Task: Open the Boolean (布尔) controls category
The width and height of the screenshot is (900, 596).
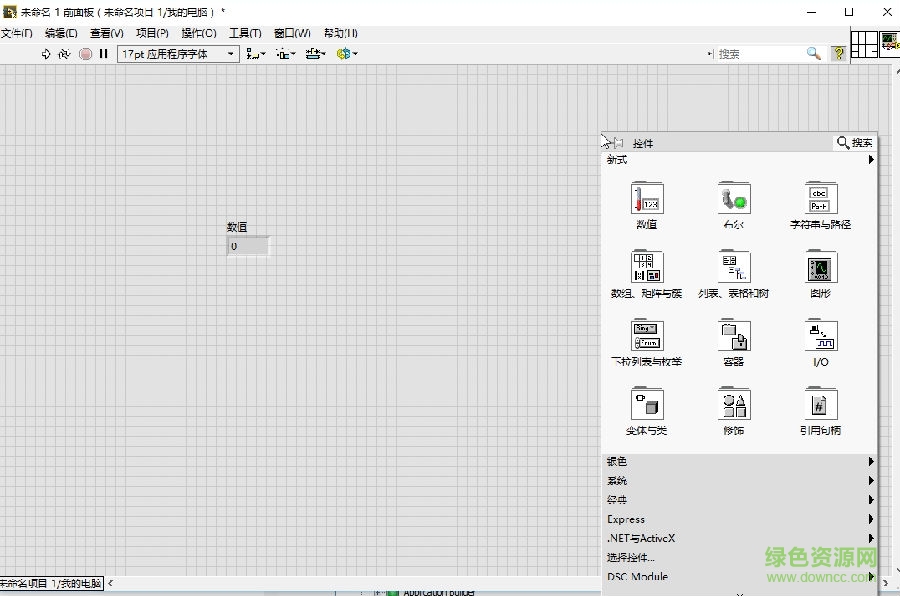Action: [732, 198]
